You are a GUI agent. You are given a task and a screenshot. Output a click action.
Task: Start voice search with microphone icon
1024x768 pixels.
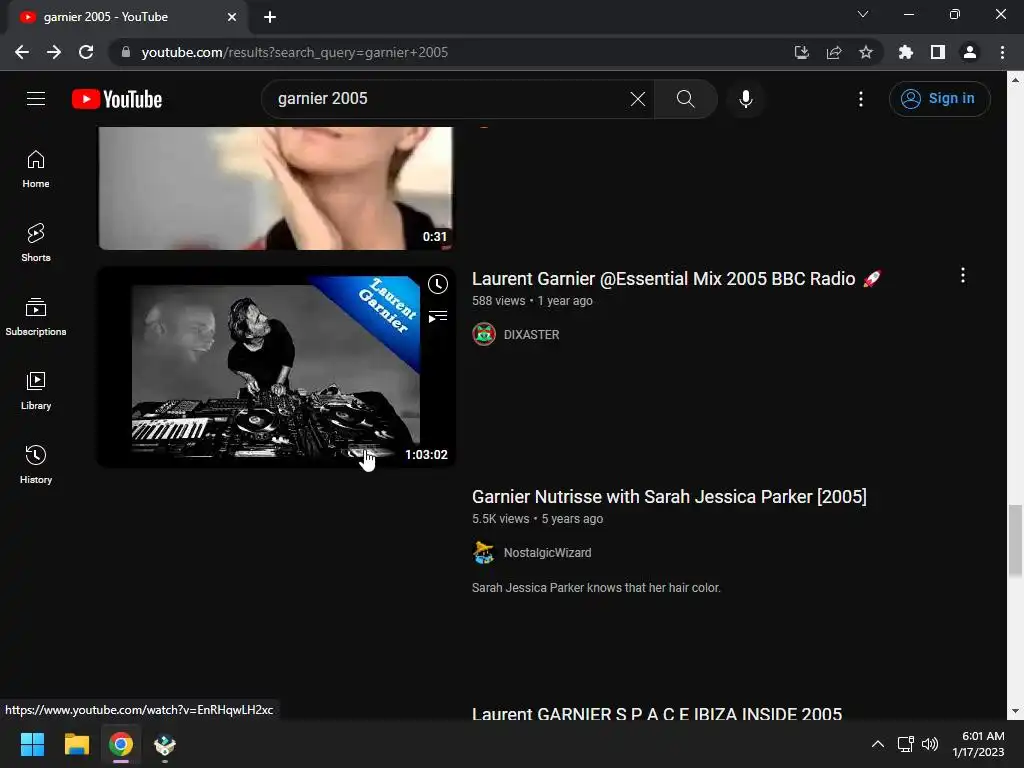click(x=746, y=99)
